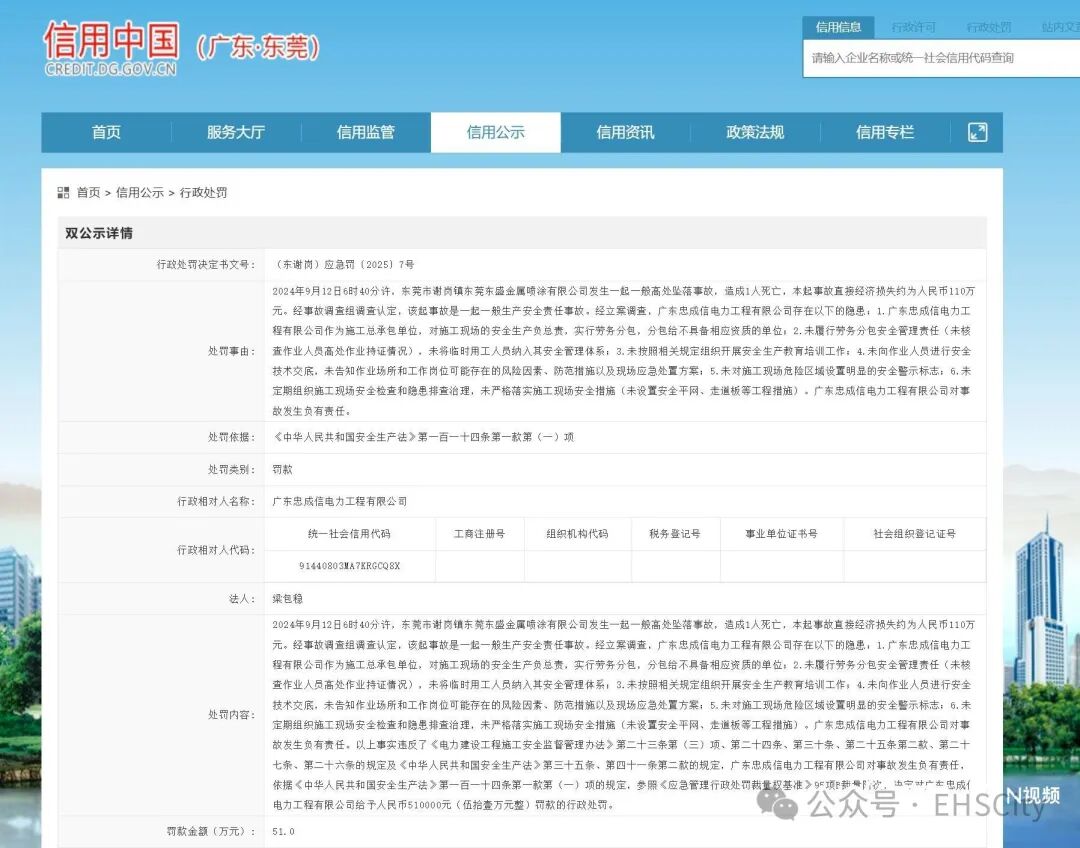Click the 双公示详情 section heading
The height and width of the screenshot is (848, 1080).
99,233
